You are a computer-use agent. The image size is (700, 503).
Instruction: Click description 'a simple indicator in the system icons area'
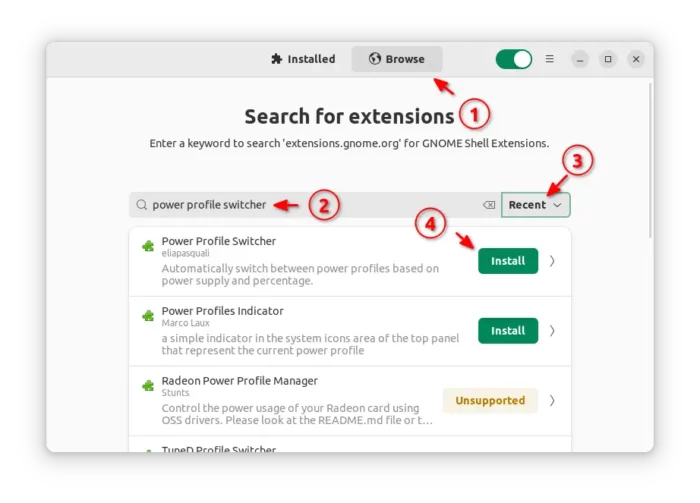point(310,344)
